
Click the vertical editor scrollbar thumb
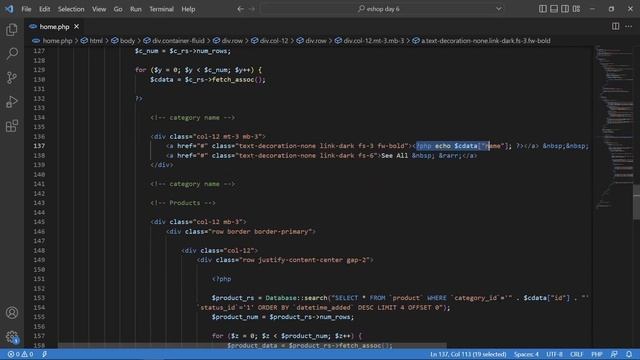click(x=636, y=202)
